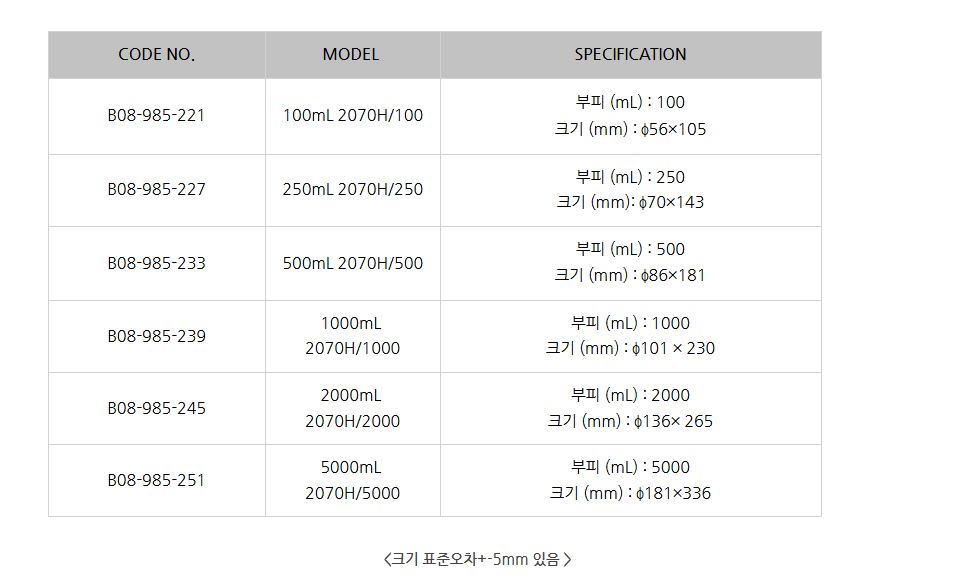954x585 pixels.
Task: Click the 2000mL 2070H/2000 model cell
Action: pos(352,408)
